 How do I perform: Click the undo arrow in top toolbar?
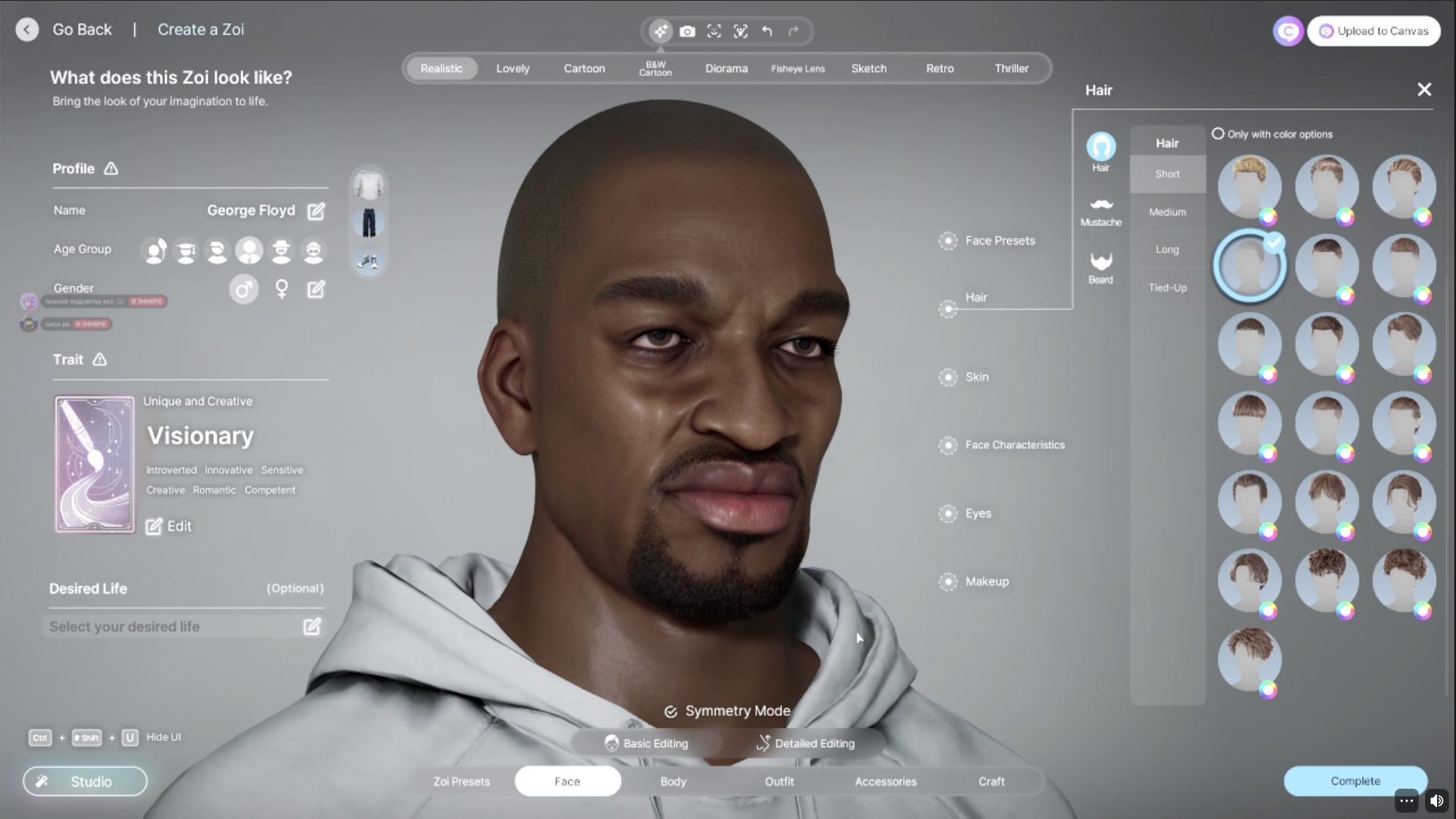[x=767, y=31]
